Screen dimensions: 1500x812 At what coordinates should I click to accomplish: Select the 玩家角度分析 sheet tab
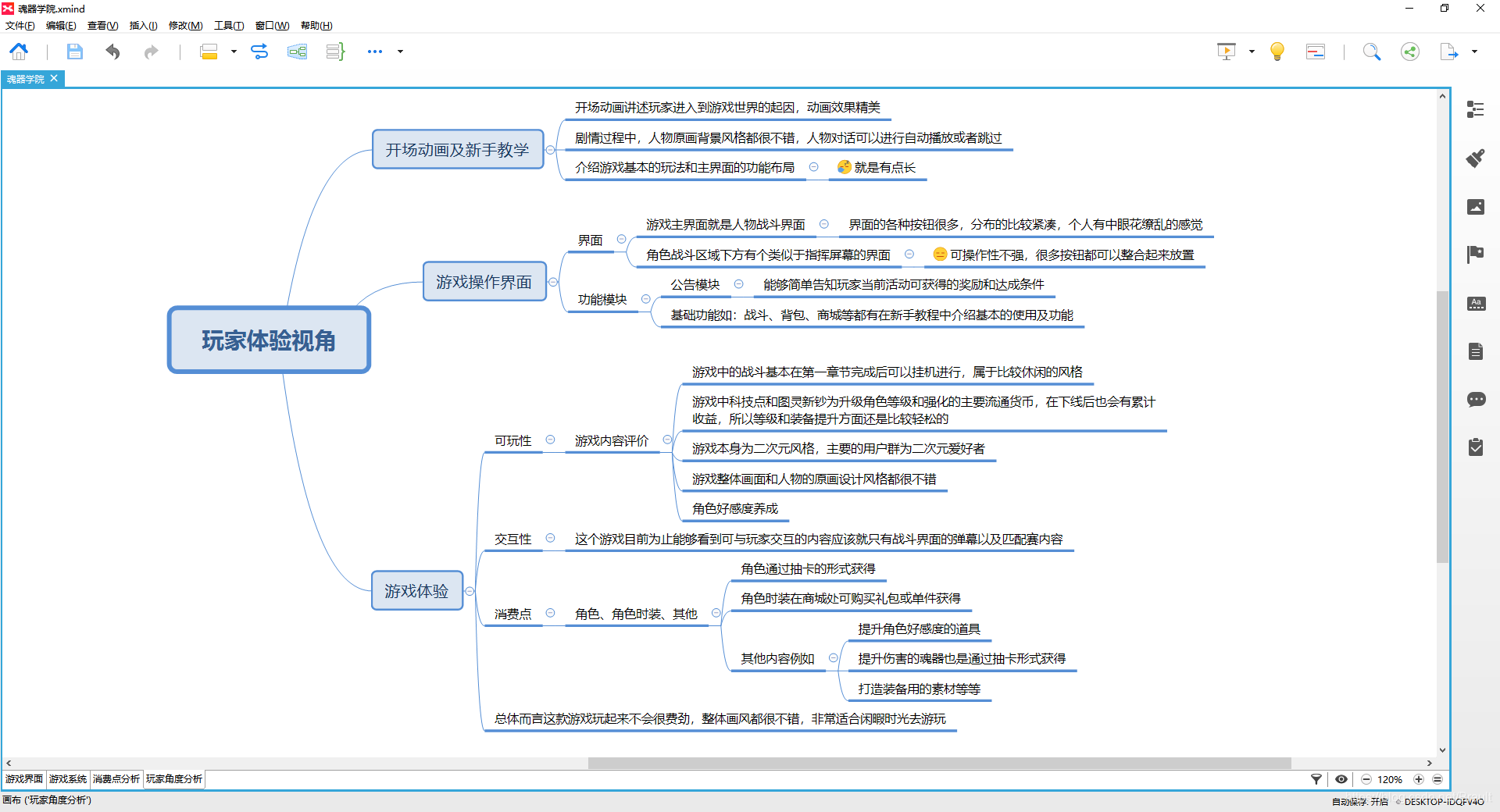[x=173, y=779]
